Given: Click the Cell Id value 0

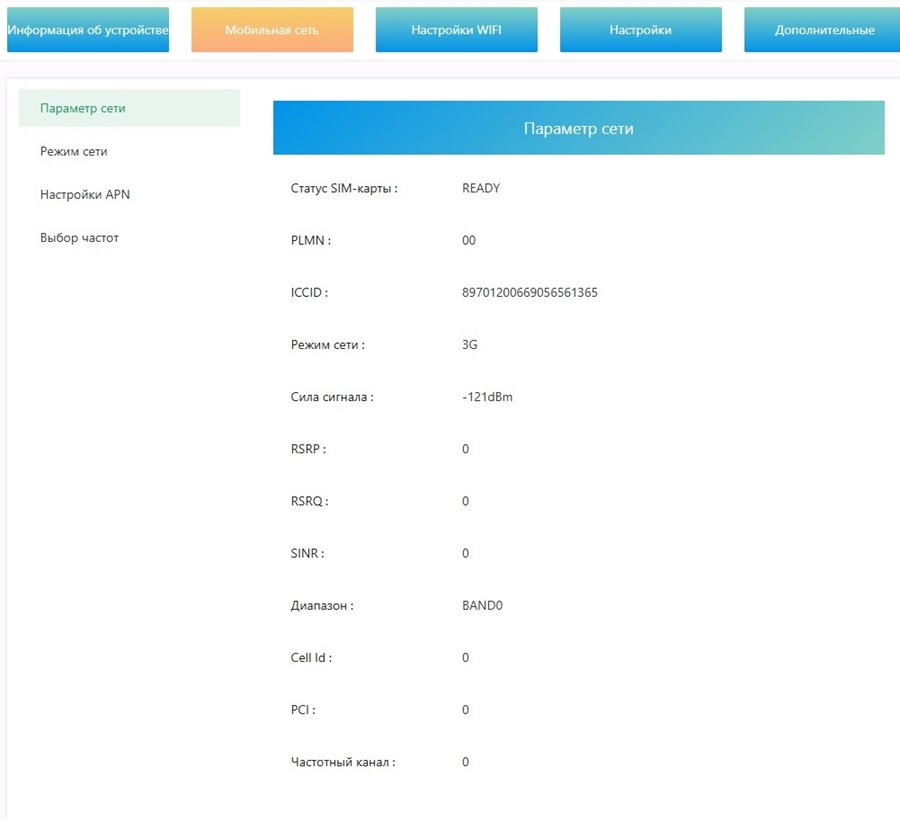Looking at the screenshot, I should [465, 657].
